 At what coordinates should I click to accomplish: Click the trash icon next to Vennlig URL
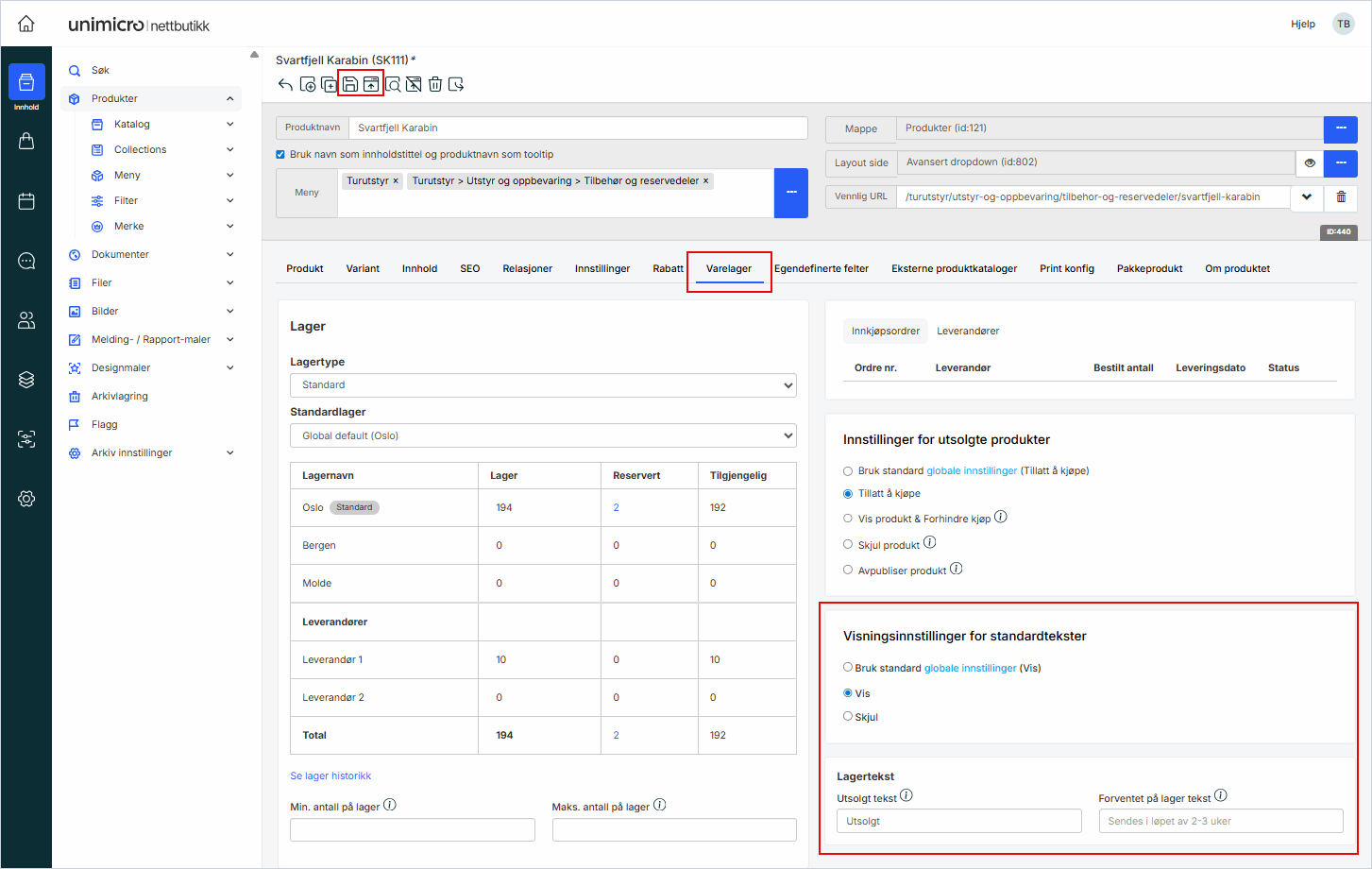click(x=1341, y=196)
